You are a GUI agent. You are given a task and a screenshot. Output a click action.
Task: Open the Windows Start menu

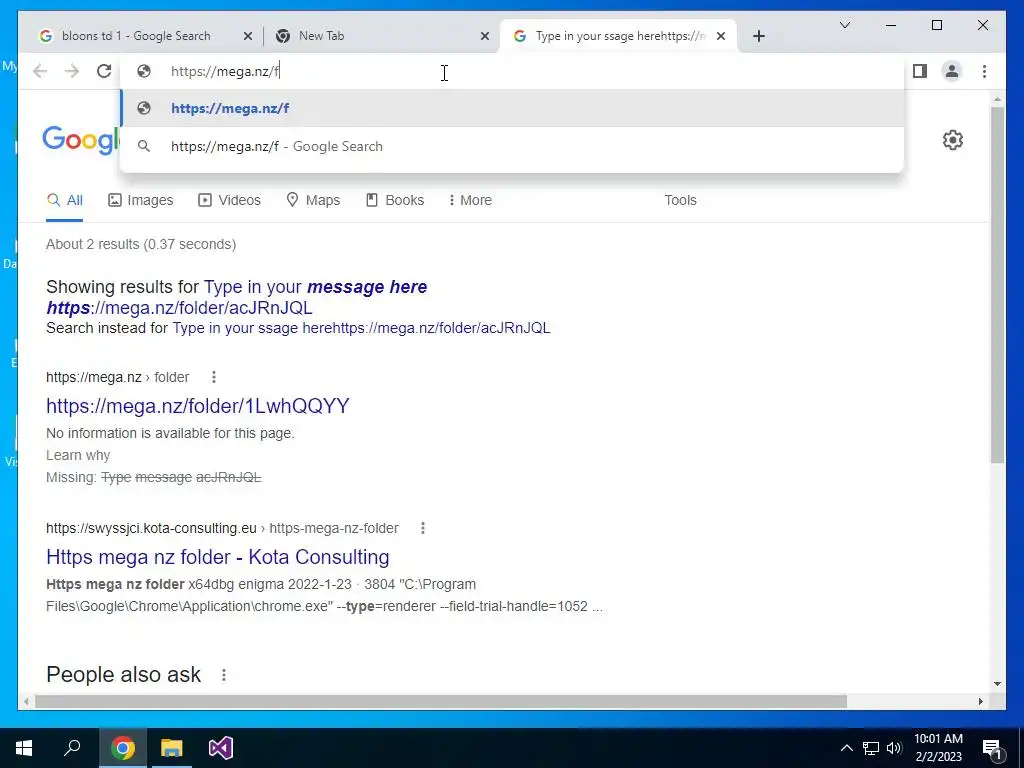24,748
